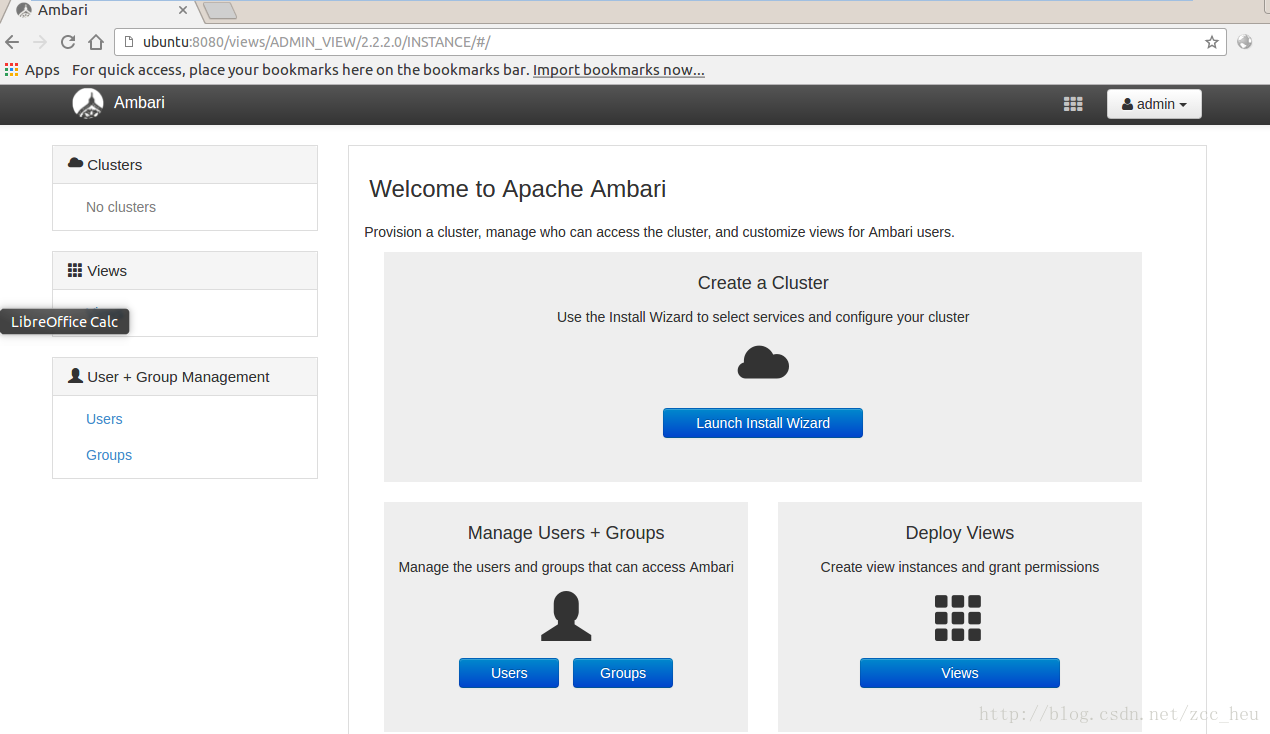
Task: Click the 'Provision a cluster' intro sentence
Action: point(659,232)
